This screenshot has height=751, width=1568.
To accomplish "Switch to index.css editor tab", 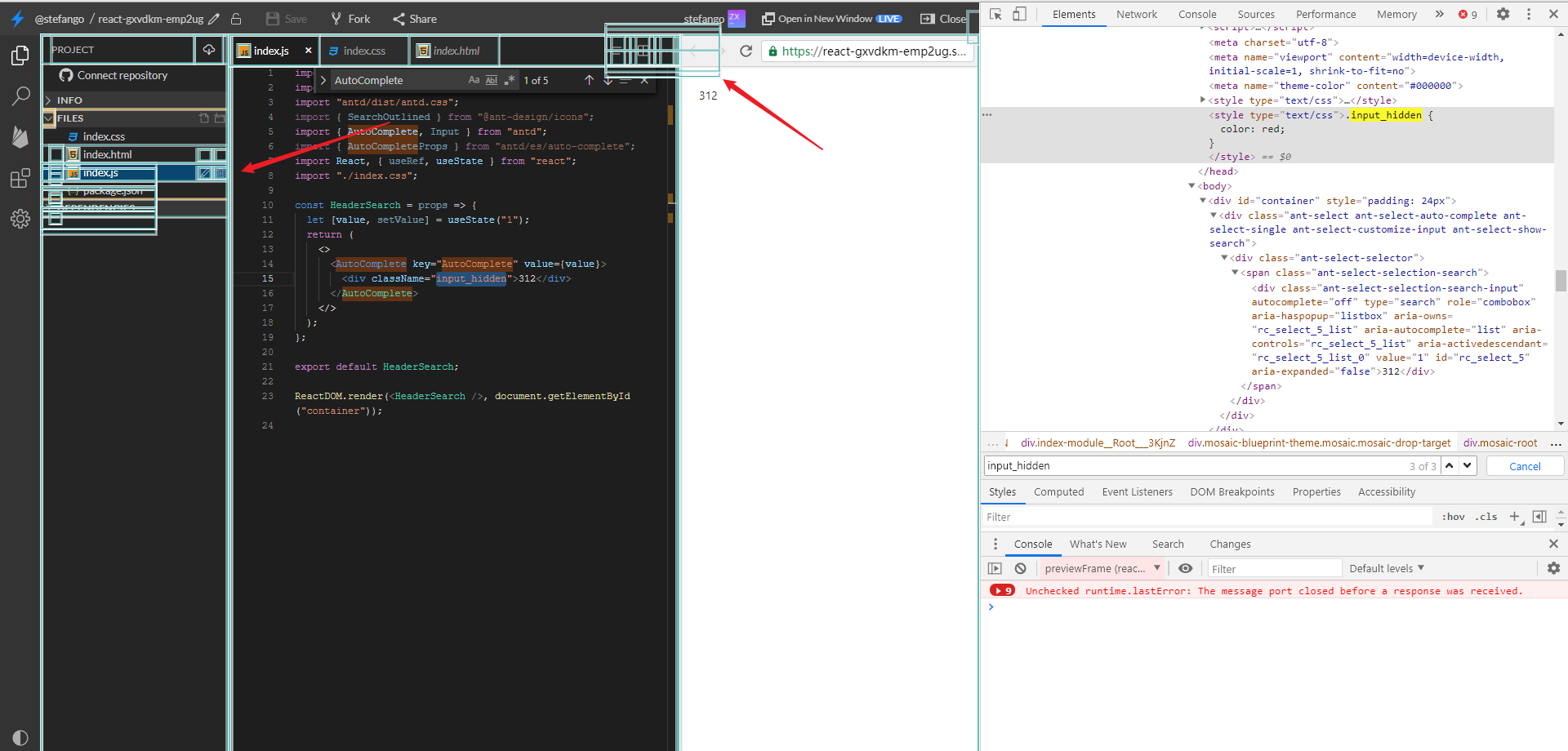I will (364, 51).
